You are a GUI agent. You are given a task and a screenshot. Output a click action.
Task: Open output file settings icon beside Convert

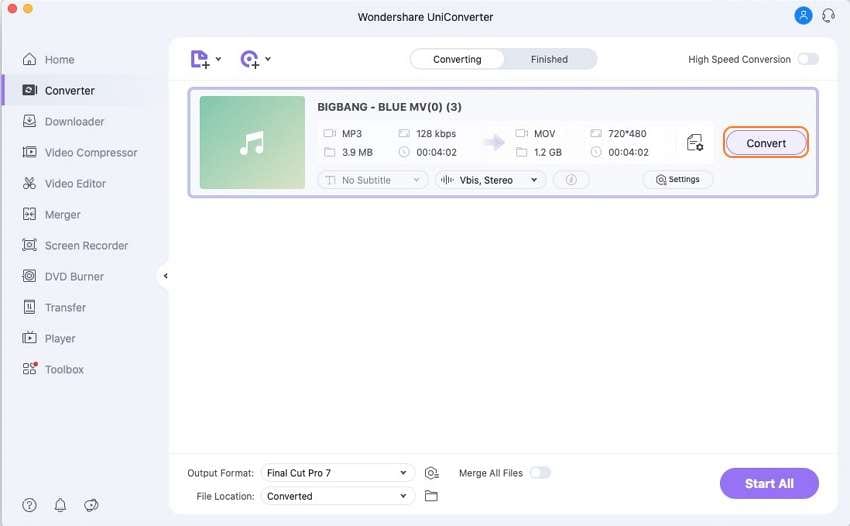pos(694,143)
